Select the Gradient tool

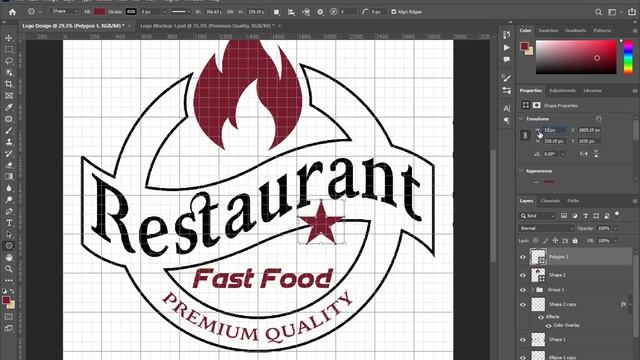[9, 177]
